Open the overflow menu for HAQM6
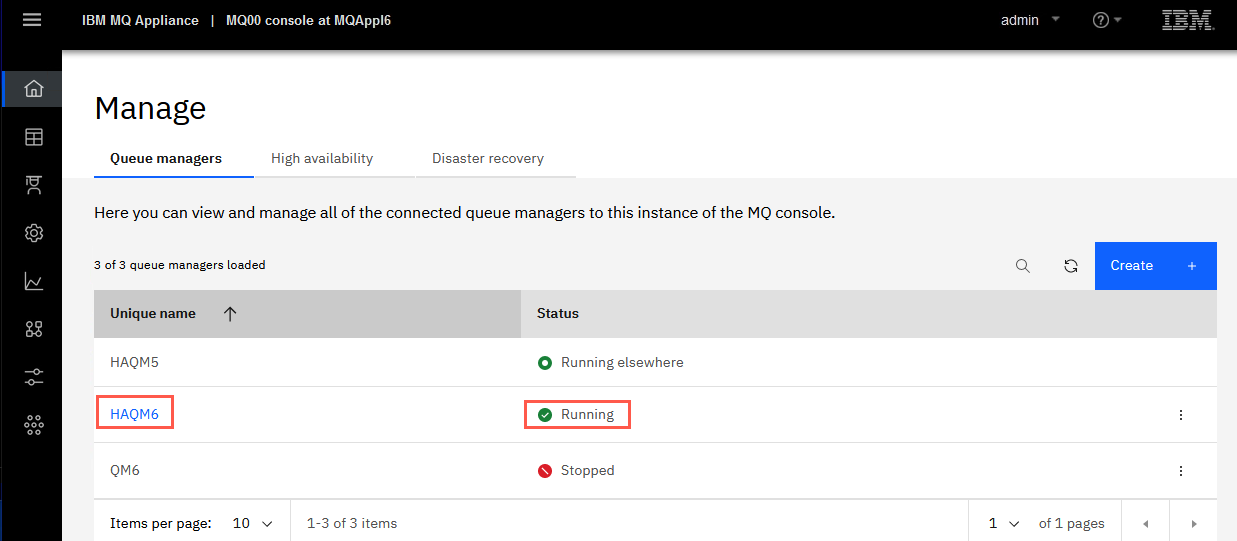This screenshot has height=541, width=1237. click(x=1181, y=415)
